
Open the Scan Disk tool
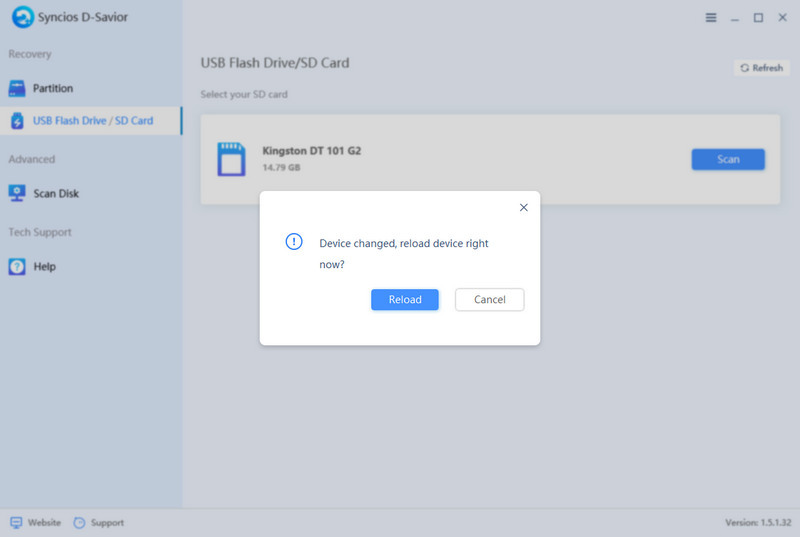pos(55,193)
